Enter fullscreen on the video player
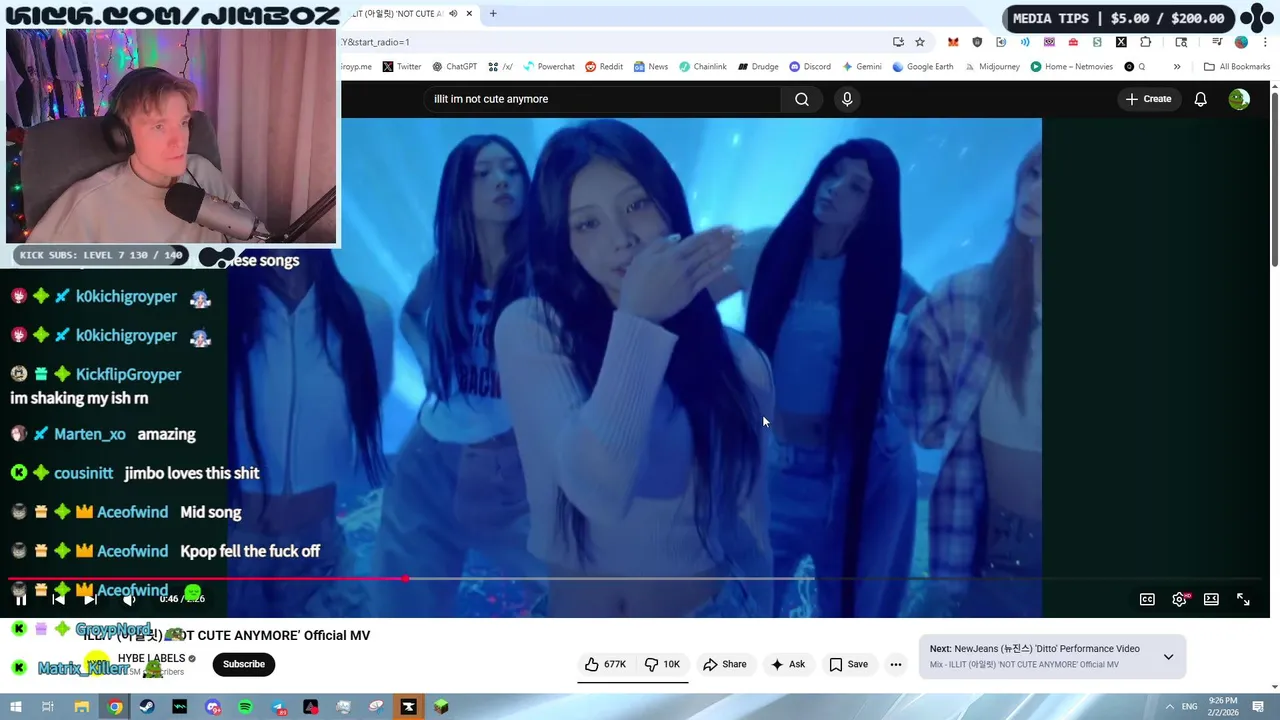Screen dimensions: 1280x720 (x=1243, y=599)
